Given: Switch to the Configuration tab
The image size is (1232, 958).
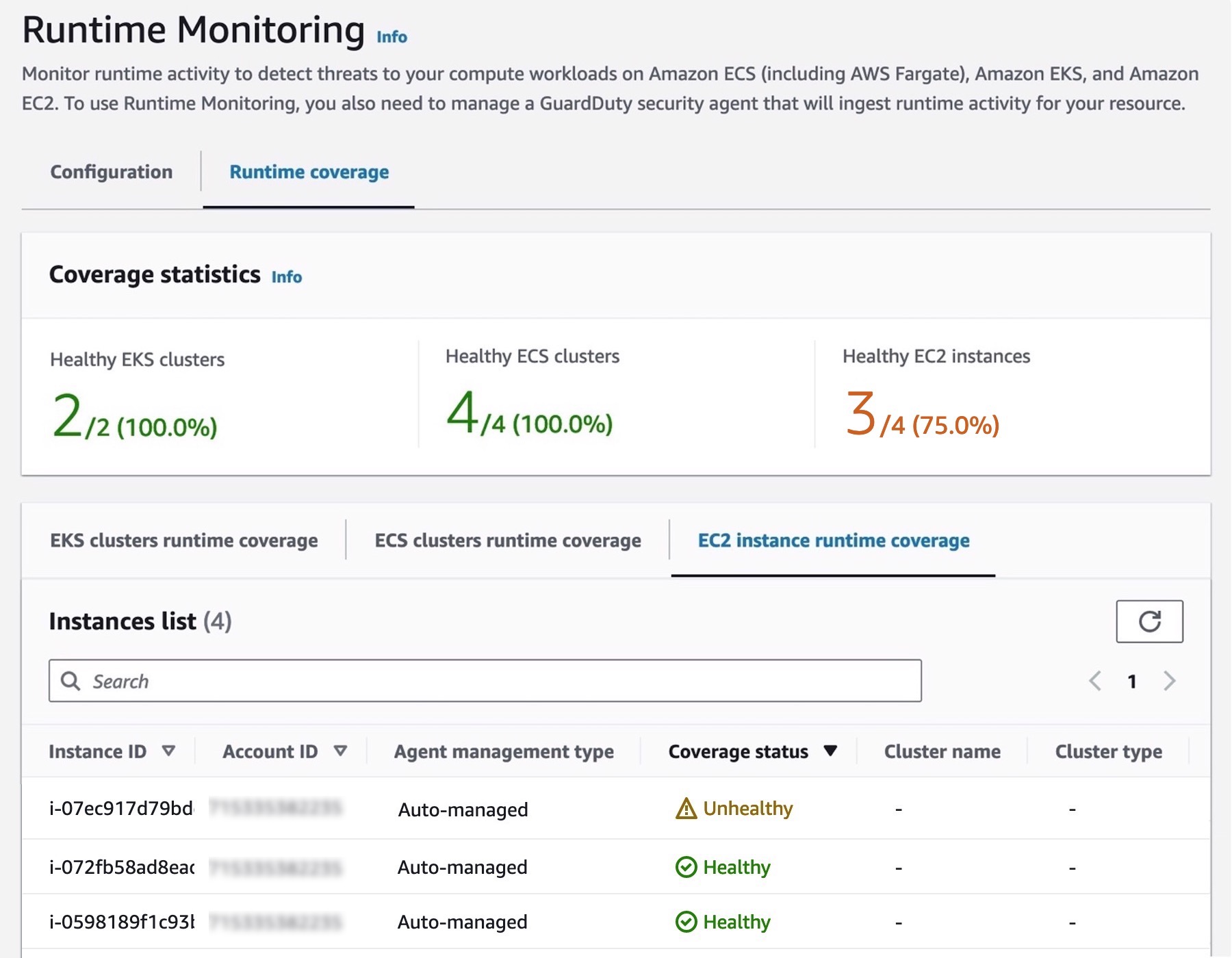Looking at the screenshot, I should click(x=112, y=172).
